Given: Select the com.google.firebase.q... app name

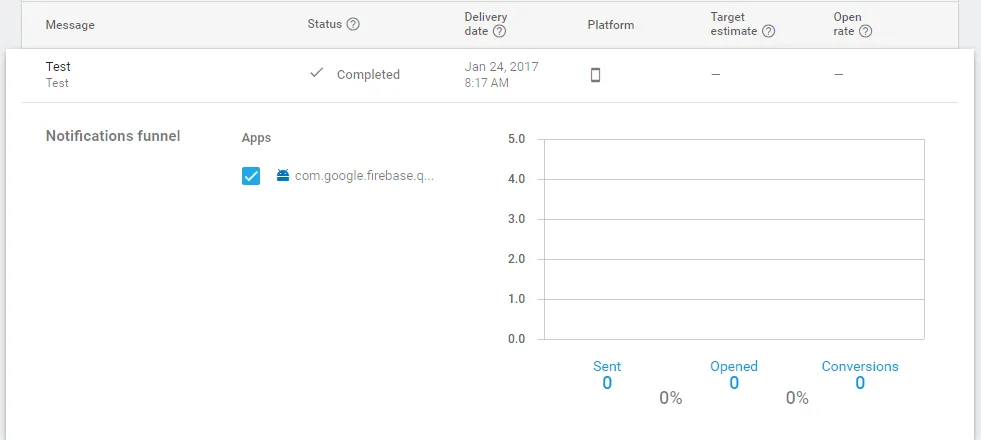Looking at the screenshot, I should click(365, 176).
